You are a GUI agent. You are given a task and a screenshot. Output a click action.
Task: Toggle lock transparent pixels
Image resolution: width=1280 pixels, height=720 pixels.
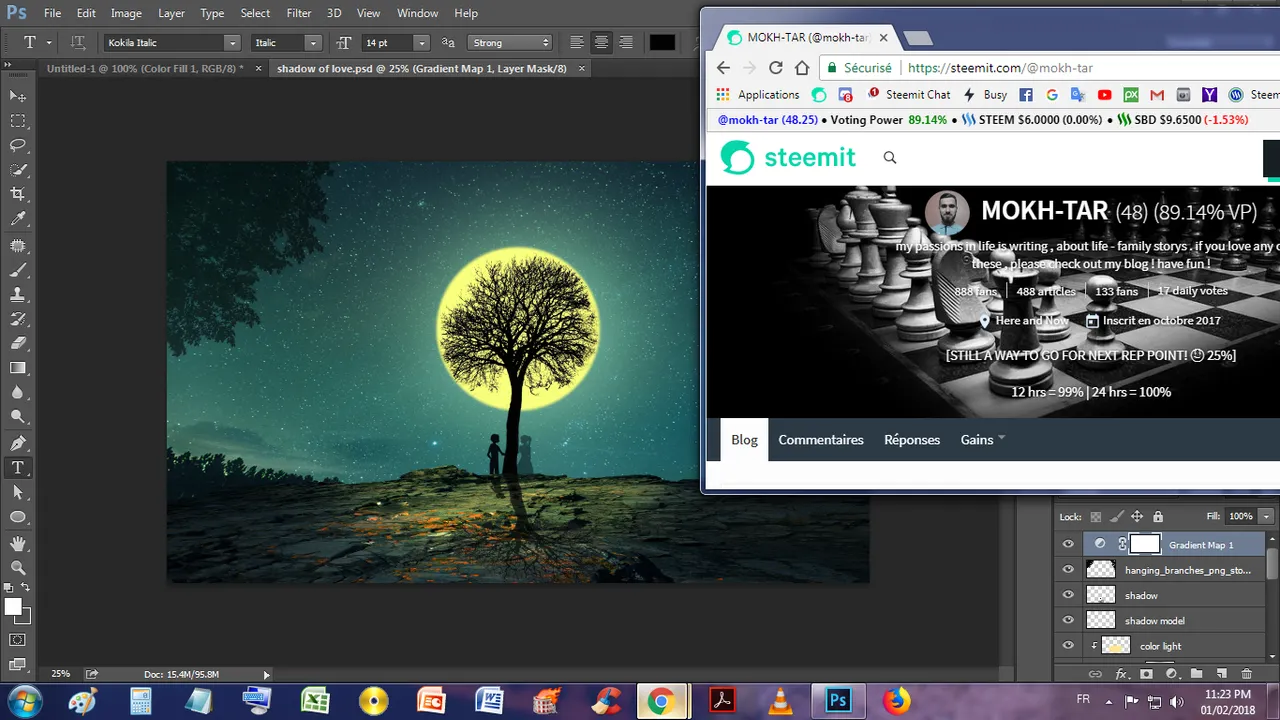tap(1096, 517)
